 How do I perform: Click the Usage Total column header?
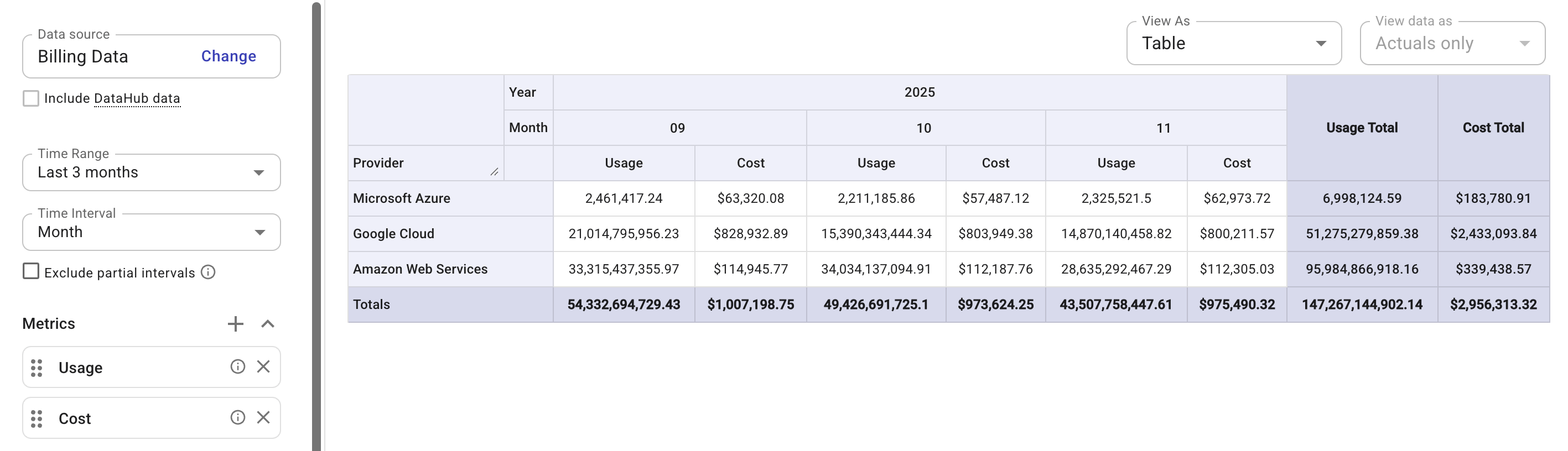click(x=1362, y=128)
